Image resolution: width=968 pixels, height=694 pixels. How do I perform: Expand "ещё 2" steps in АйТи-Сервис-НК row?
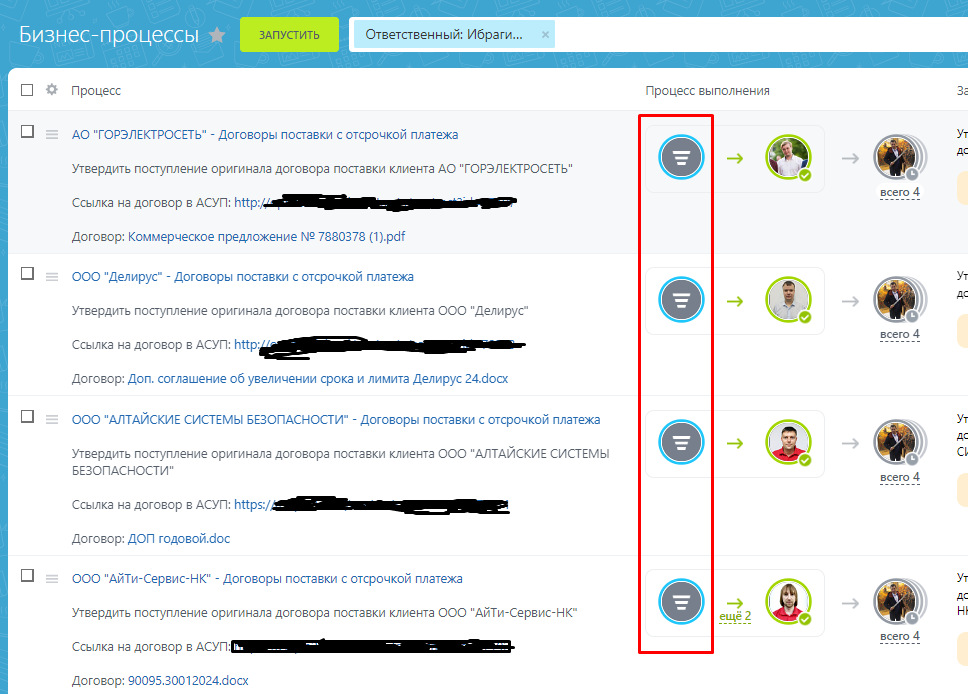pyautogui.click(x=735, y=616)
